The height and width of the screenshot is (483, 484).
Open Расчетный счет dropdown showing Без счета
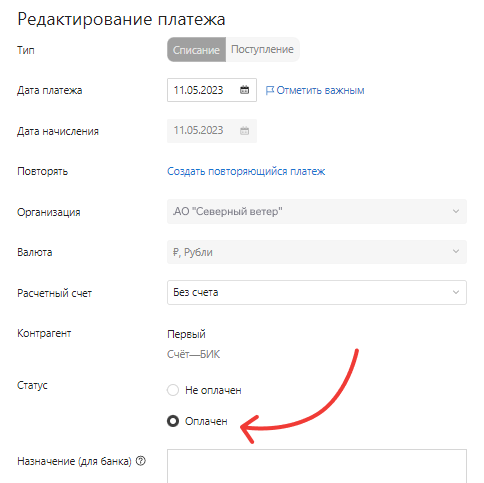[x=317, y=292]
